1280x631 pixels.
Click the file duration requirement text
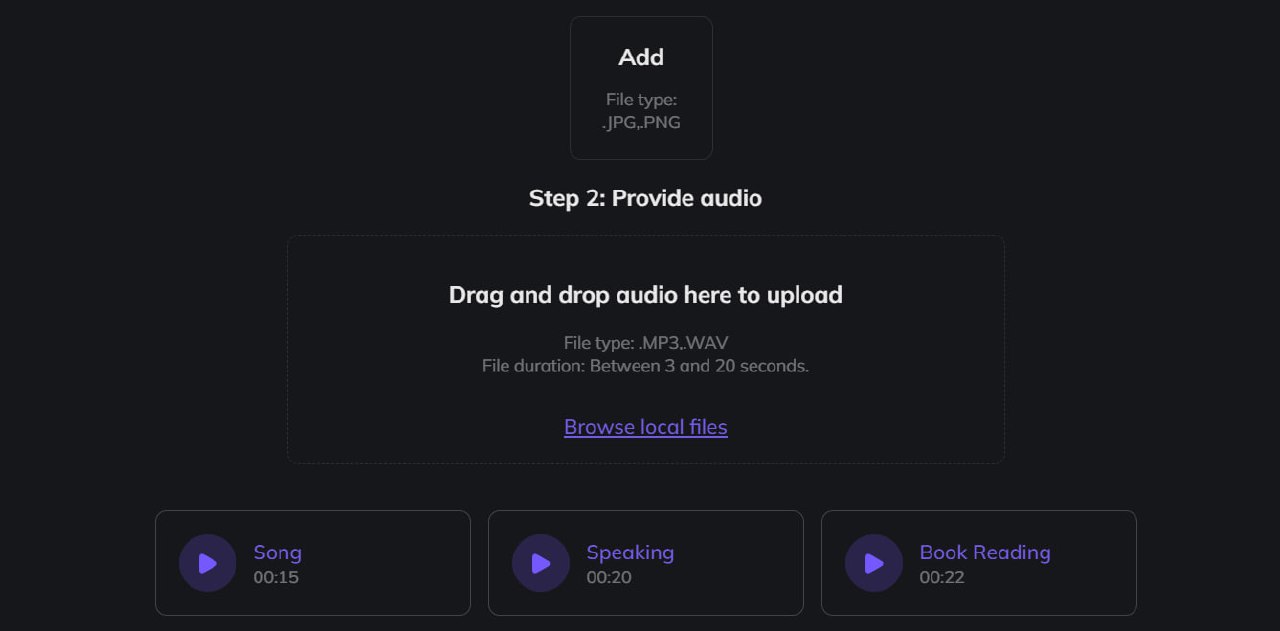pyautogui.click(x=645, y=366)
